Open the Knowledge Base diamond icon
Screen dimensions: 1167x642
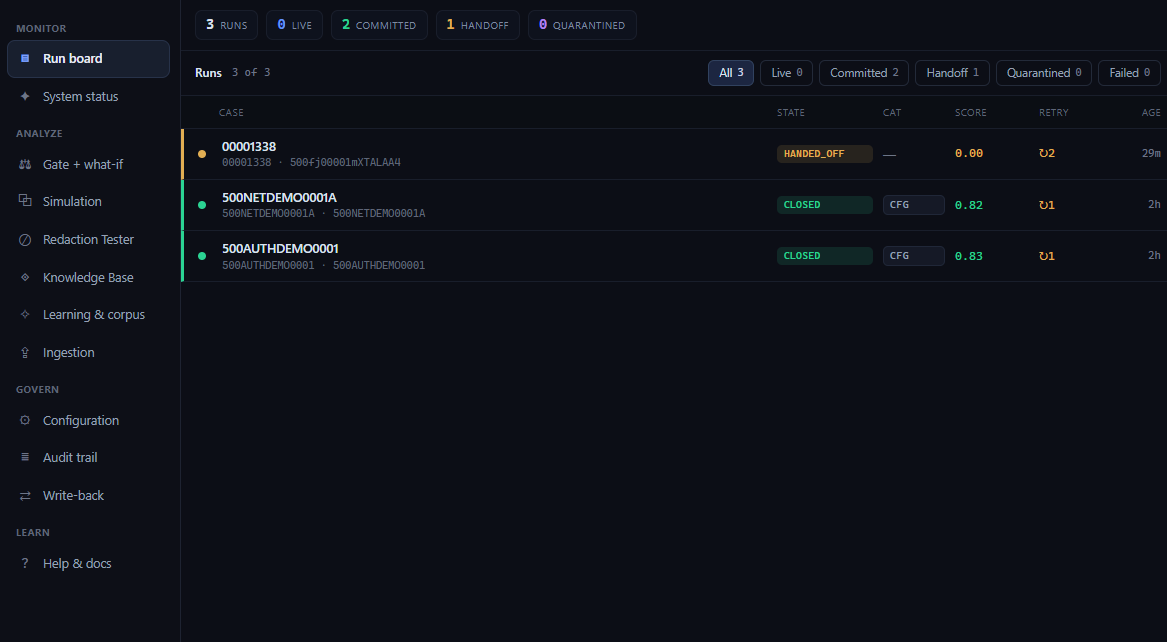coord(25,277)
